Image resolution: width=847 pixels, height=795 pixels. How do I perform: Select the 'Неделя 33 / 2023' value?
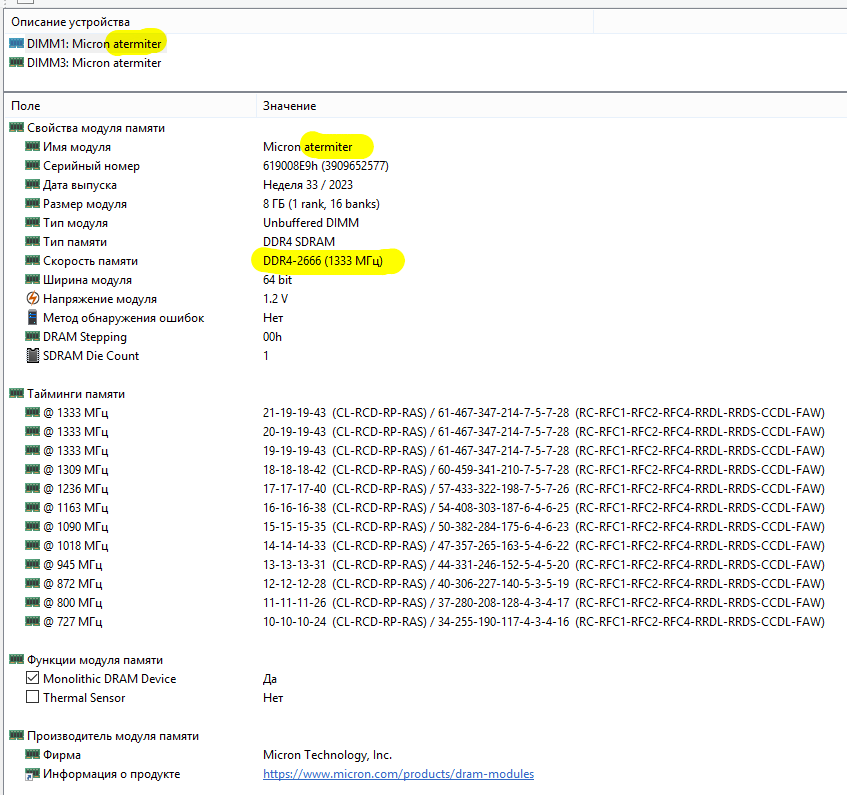click(x=308, y=185)
